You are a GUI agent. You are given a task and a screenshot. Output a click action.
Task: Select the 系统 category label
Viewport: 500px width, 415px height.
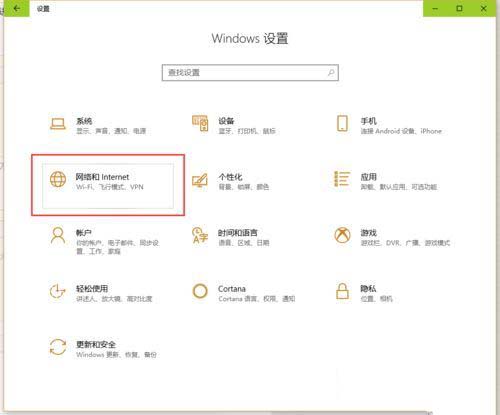pos(84,121)
